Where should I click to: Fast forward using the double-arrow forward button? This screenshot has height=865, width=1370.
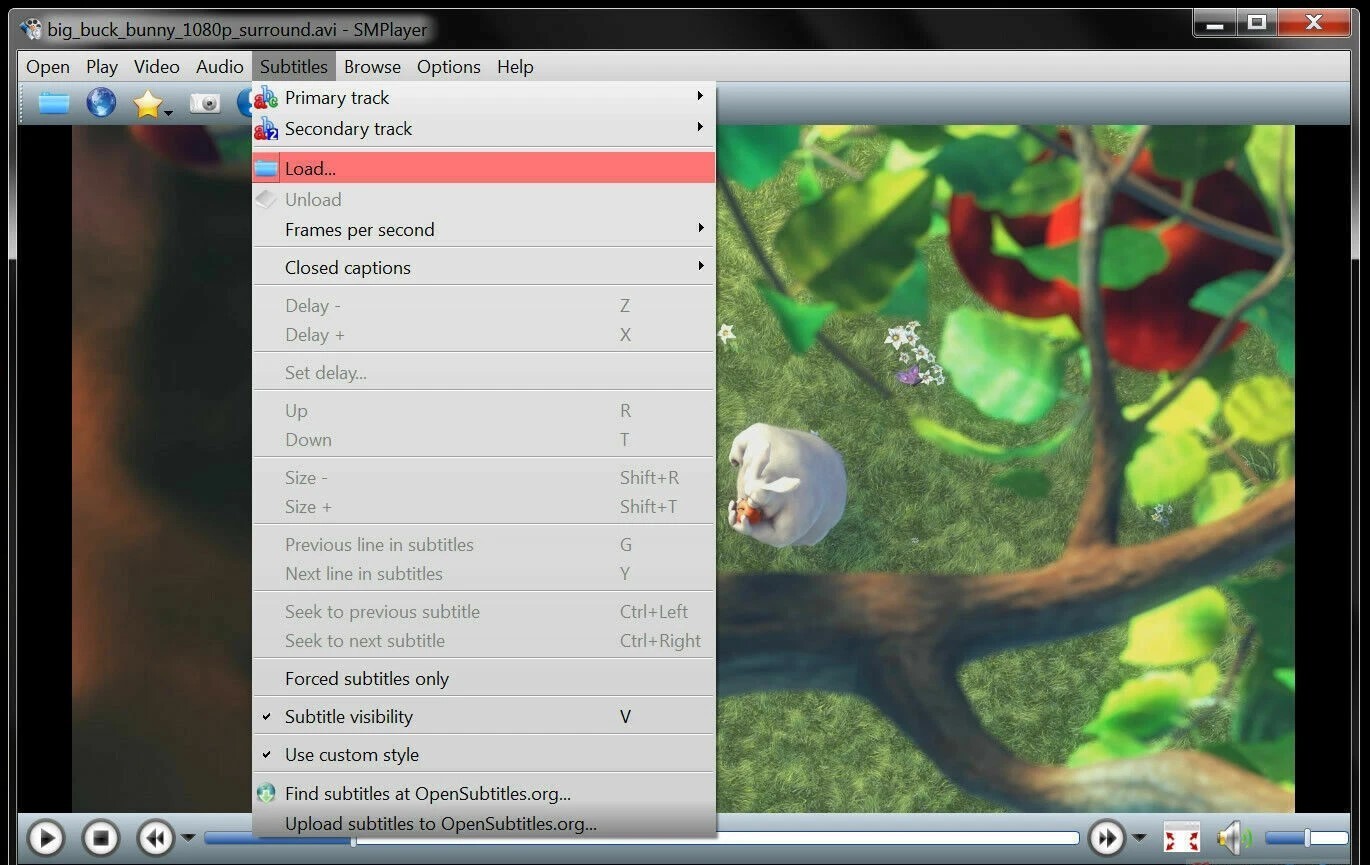(x=1106, y=837)
